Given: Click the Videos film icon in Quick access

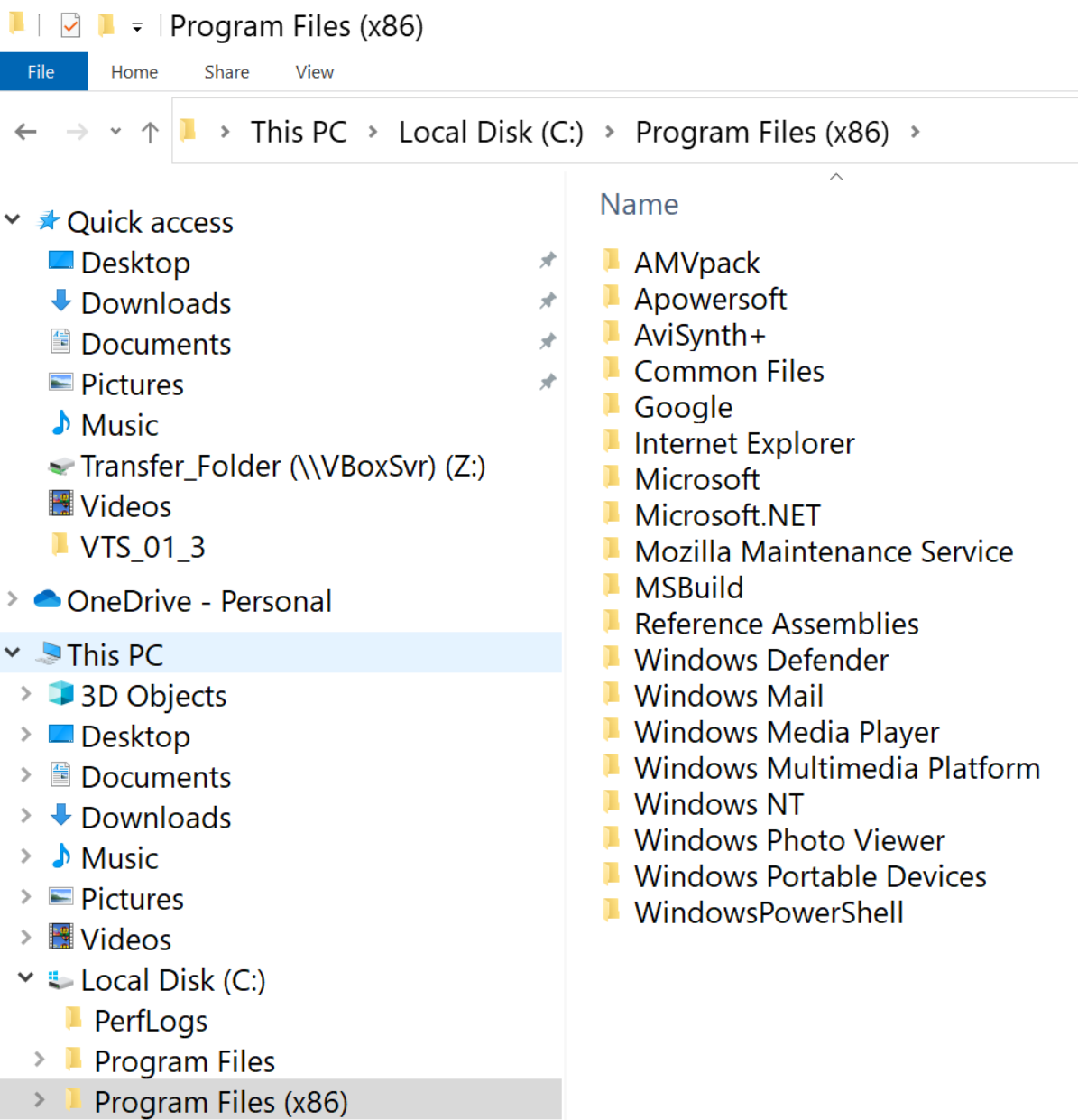Looking at the screenshot, I should pyautogui.click(x=60, y=504).
